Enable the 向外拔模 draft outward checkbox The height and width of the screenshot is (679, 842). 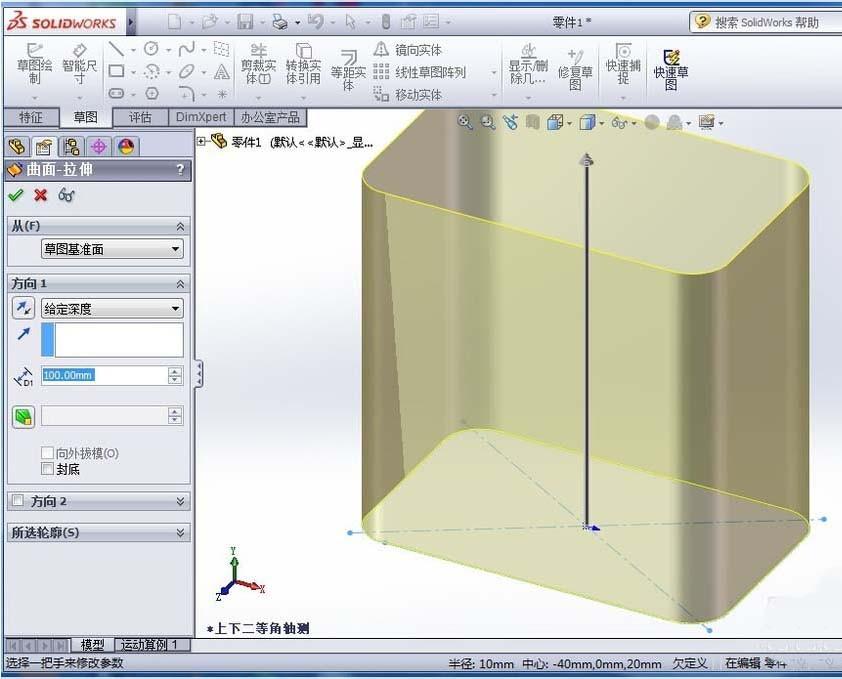pyautogui.click(x=47, y=453)
